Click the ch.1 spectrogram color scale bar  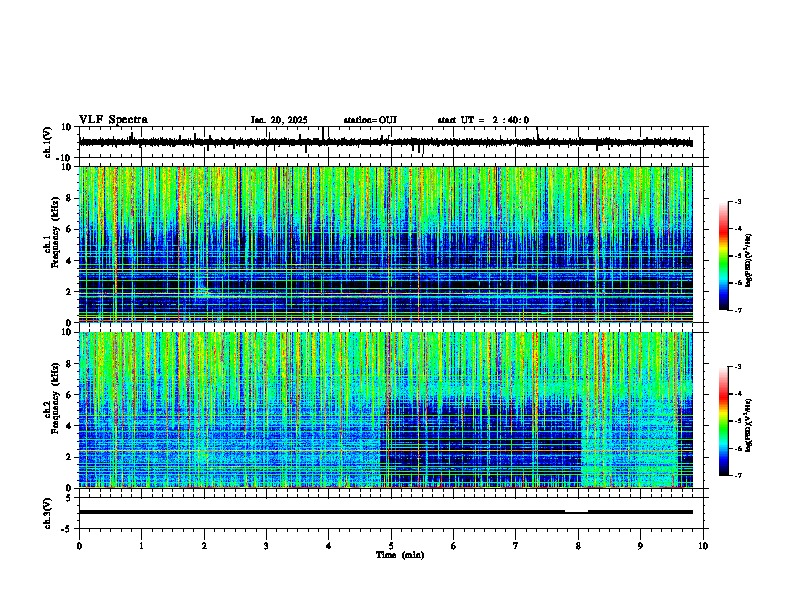(x=724, y=256)
